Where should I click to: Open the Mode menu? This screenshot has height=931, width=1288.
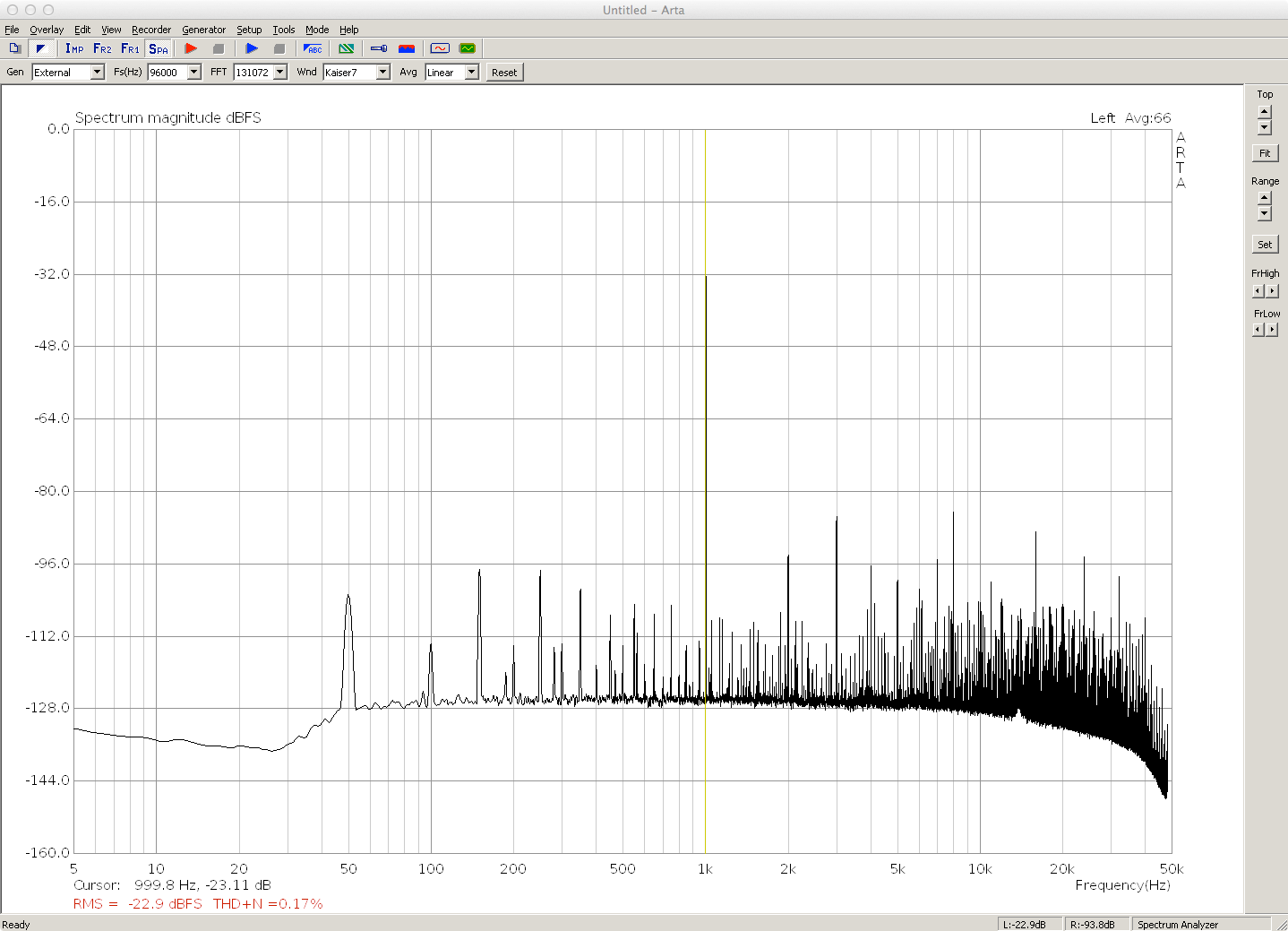(317, 30)
